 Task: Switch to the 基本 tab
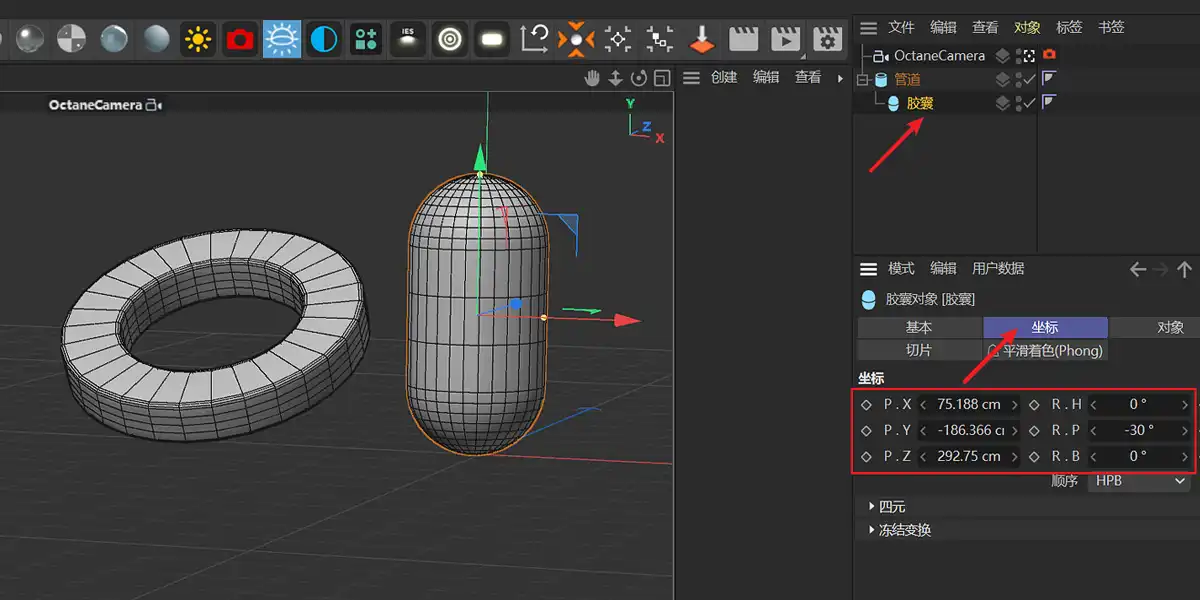pyautogui.click(x=919, y=327)
